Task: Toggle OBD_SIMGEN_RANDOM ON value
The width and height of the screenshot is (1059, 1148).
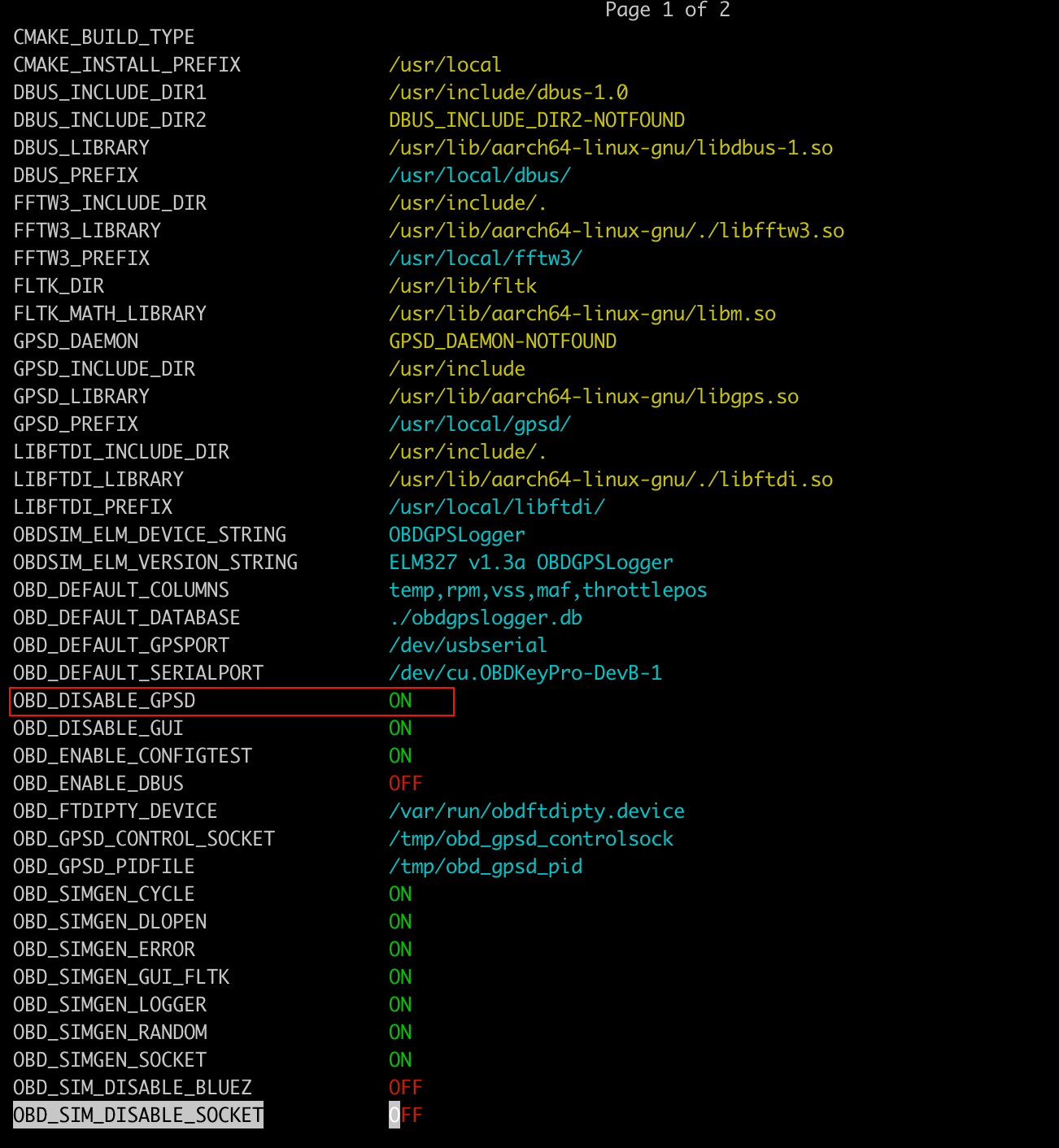Action: pos(400,1033)
